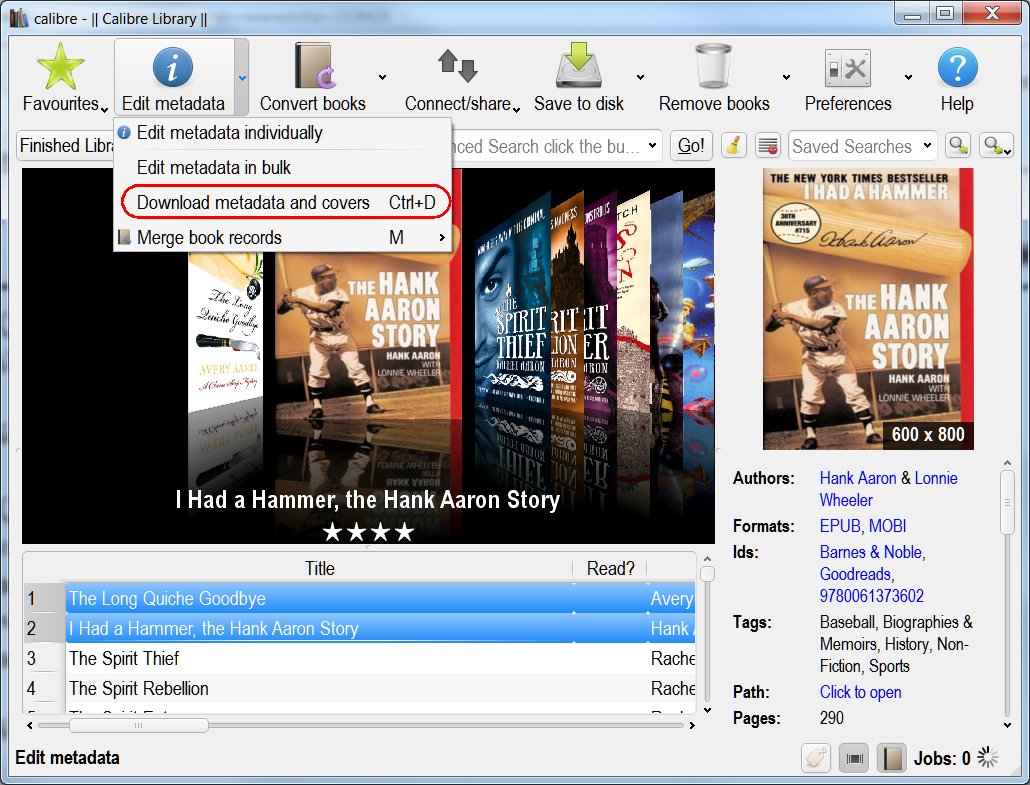Toggle the cover browser icon in status bar

pos(855,758)
